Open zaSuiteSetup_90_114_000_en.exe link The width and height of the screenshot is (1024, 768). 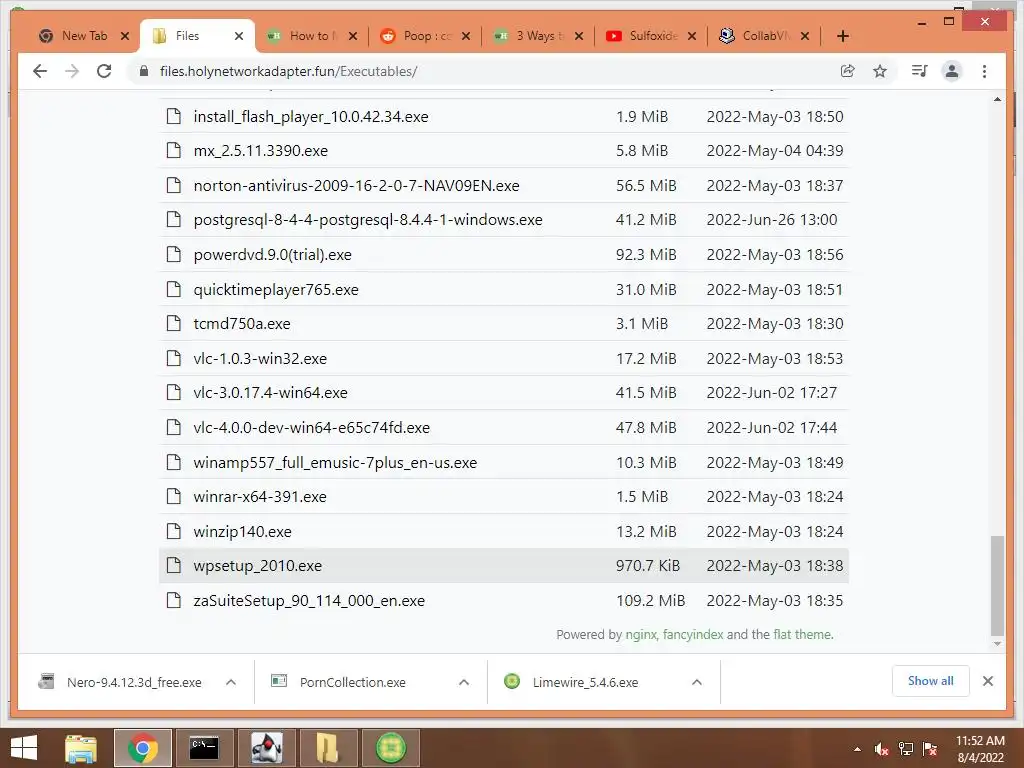coord(309,601)
